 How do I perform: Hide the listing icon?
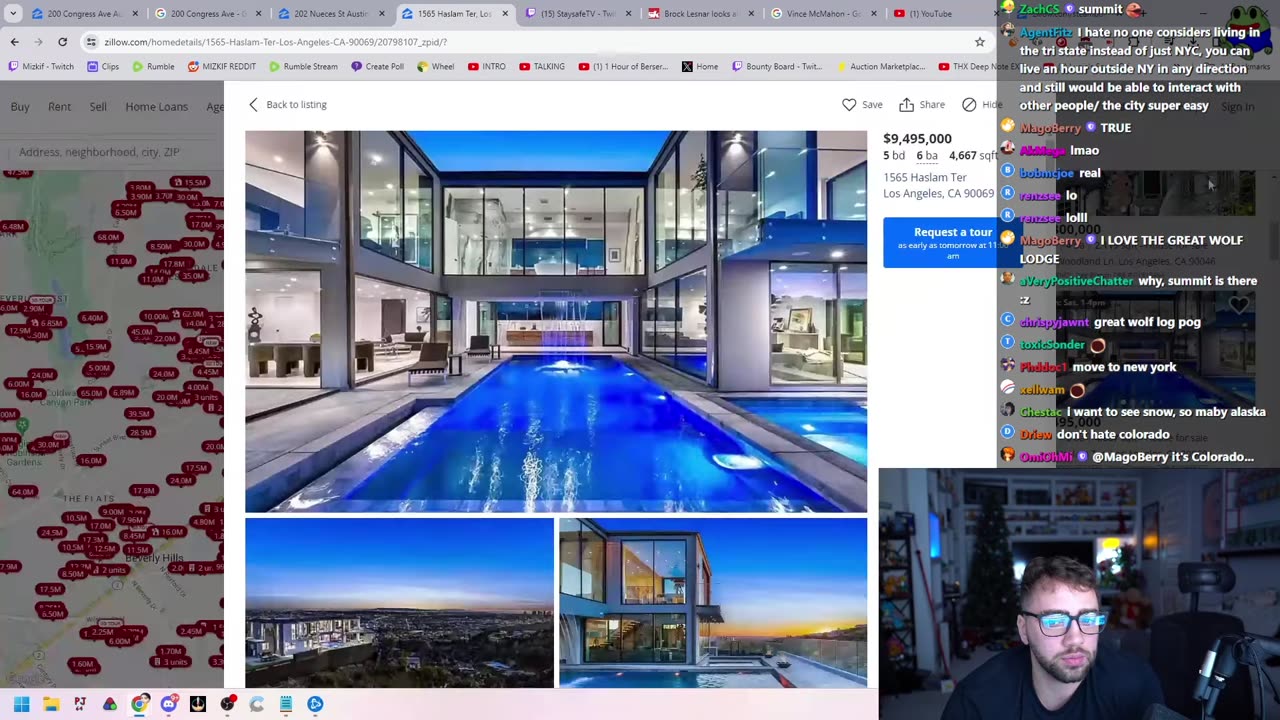[981, 104]
